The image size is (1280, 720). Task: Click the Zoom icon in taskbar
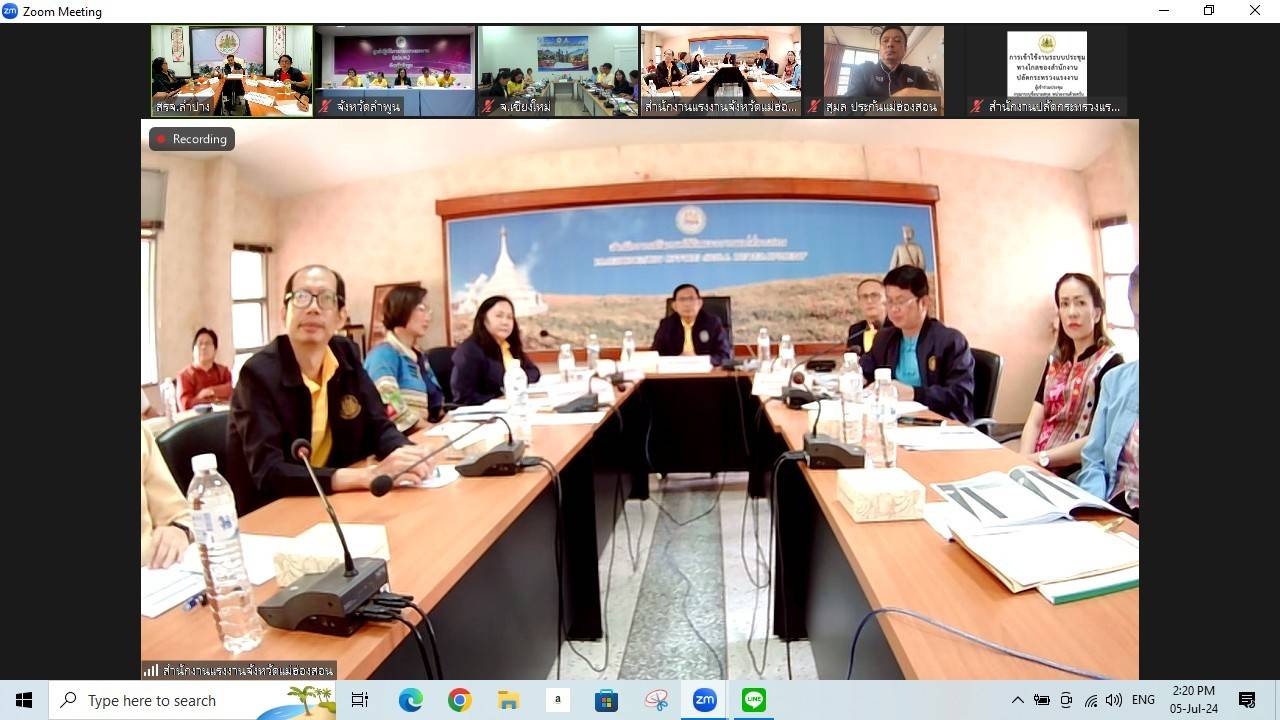click(705, 700)
